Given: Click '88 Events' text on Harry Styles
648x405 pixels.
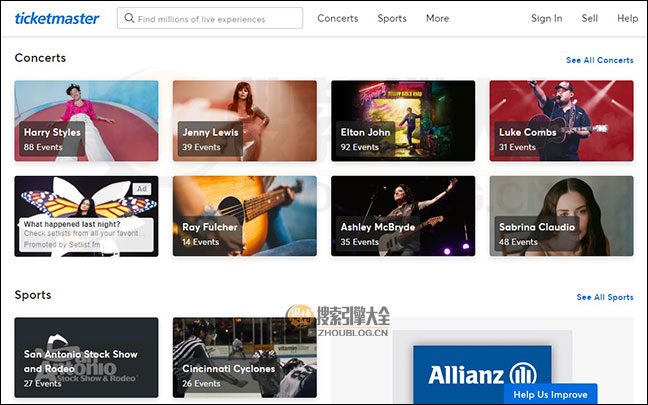Looking at the screenshot, I should (43, 147).
